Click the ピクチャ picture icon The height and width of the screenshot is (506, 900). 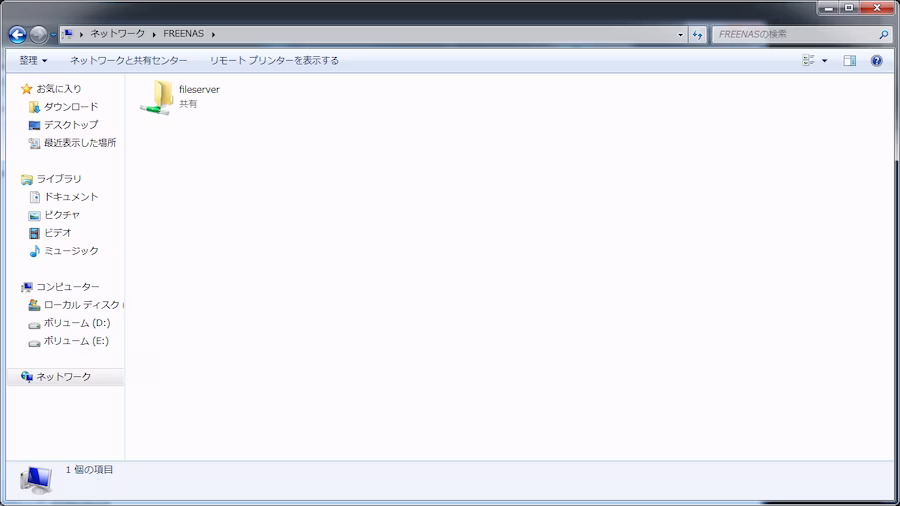[x=34, y=215]
